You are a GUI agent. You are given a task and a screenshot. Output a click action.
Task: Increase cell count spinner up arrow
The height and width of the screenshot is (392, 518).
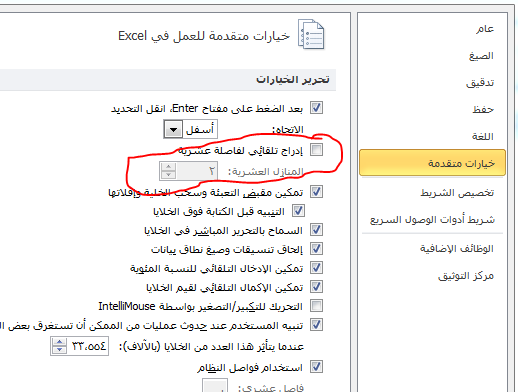pos(59,342)
